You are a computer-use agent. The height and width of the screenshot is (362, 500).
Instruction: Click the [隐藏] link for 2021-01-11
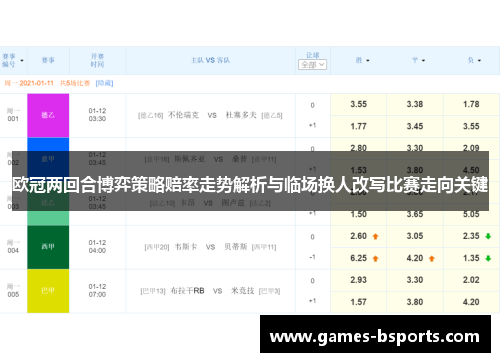point(104,83)
